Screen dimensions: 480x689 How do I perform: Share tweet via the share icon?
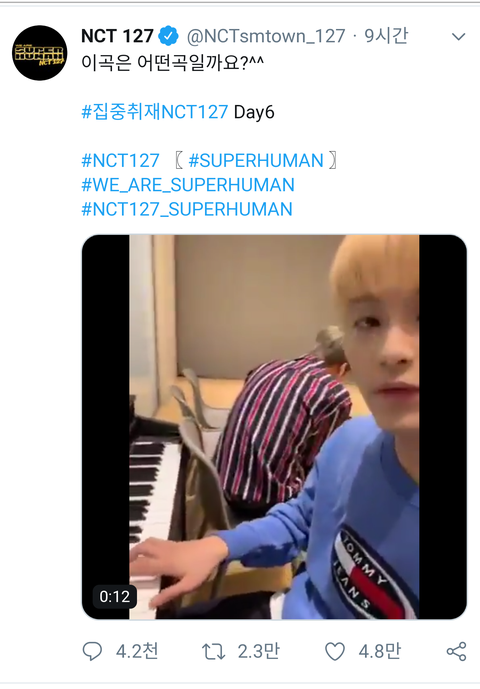click(x=456, y=651)
